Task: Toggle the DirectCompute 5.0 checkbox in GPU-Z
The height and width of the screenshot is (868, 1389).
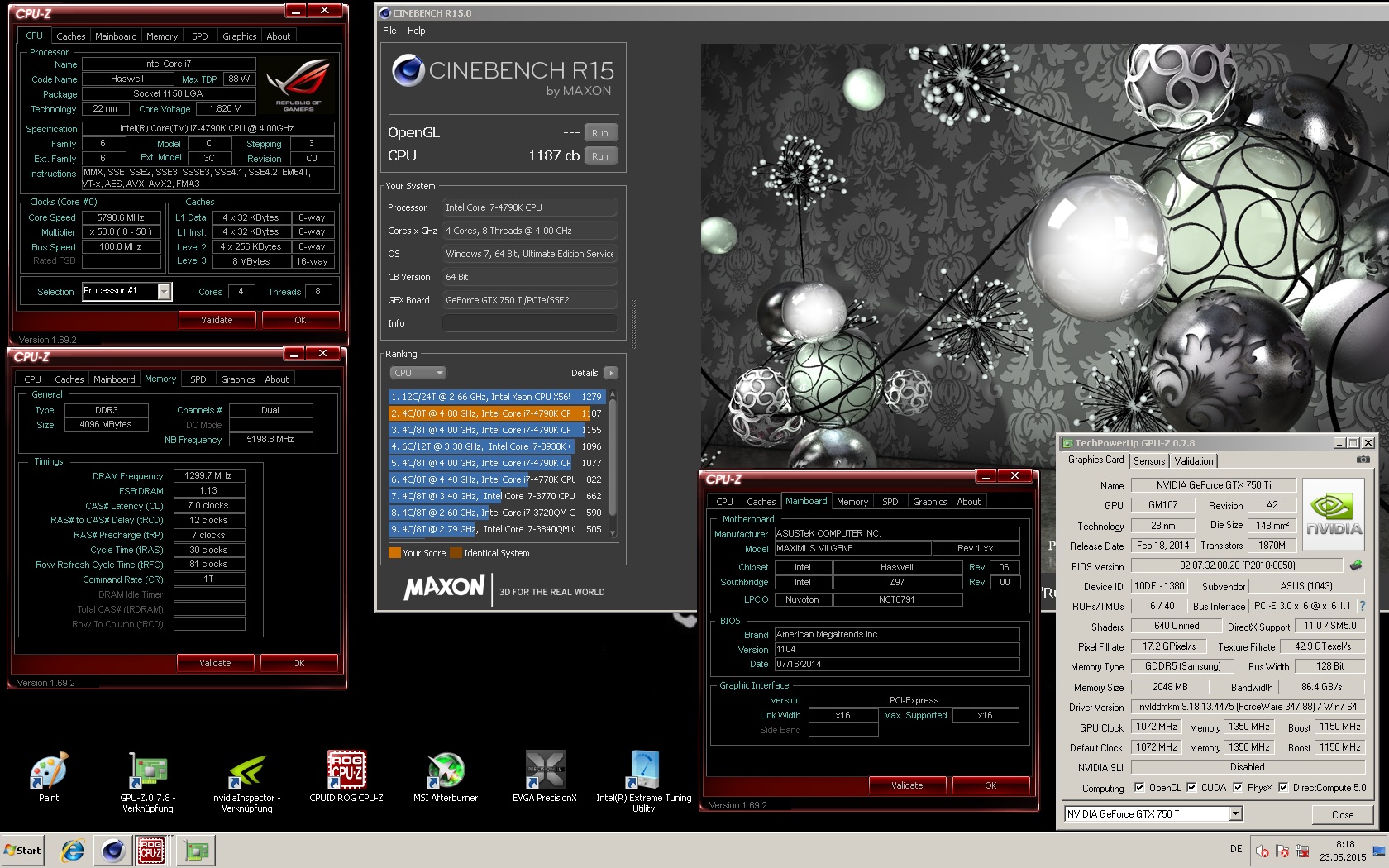Action: point(1283,788)
